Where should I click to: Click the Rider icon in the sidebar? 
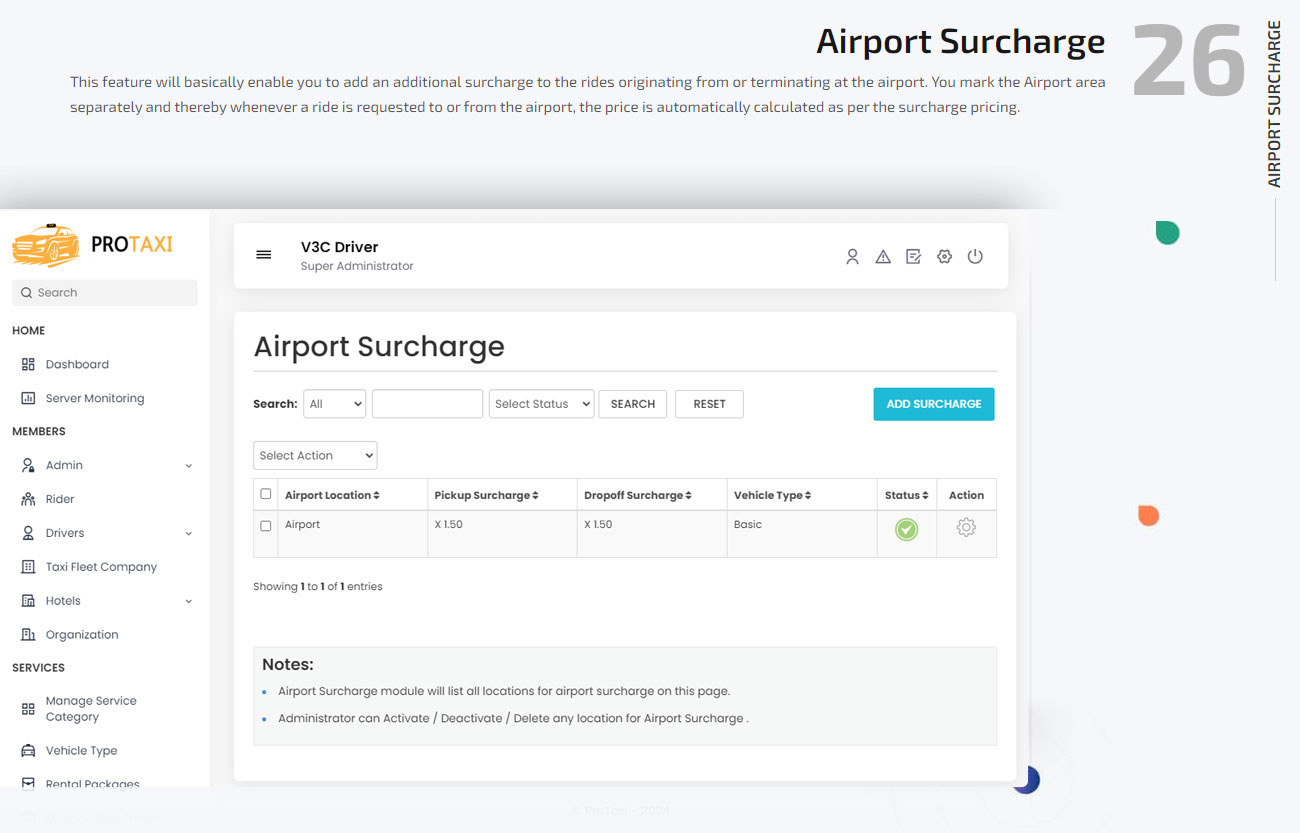[x=27, y=498]
